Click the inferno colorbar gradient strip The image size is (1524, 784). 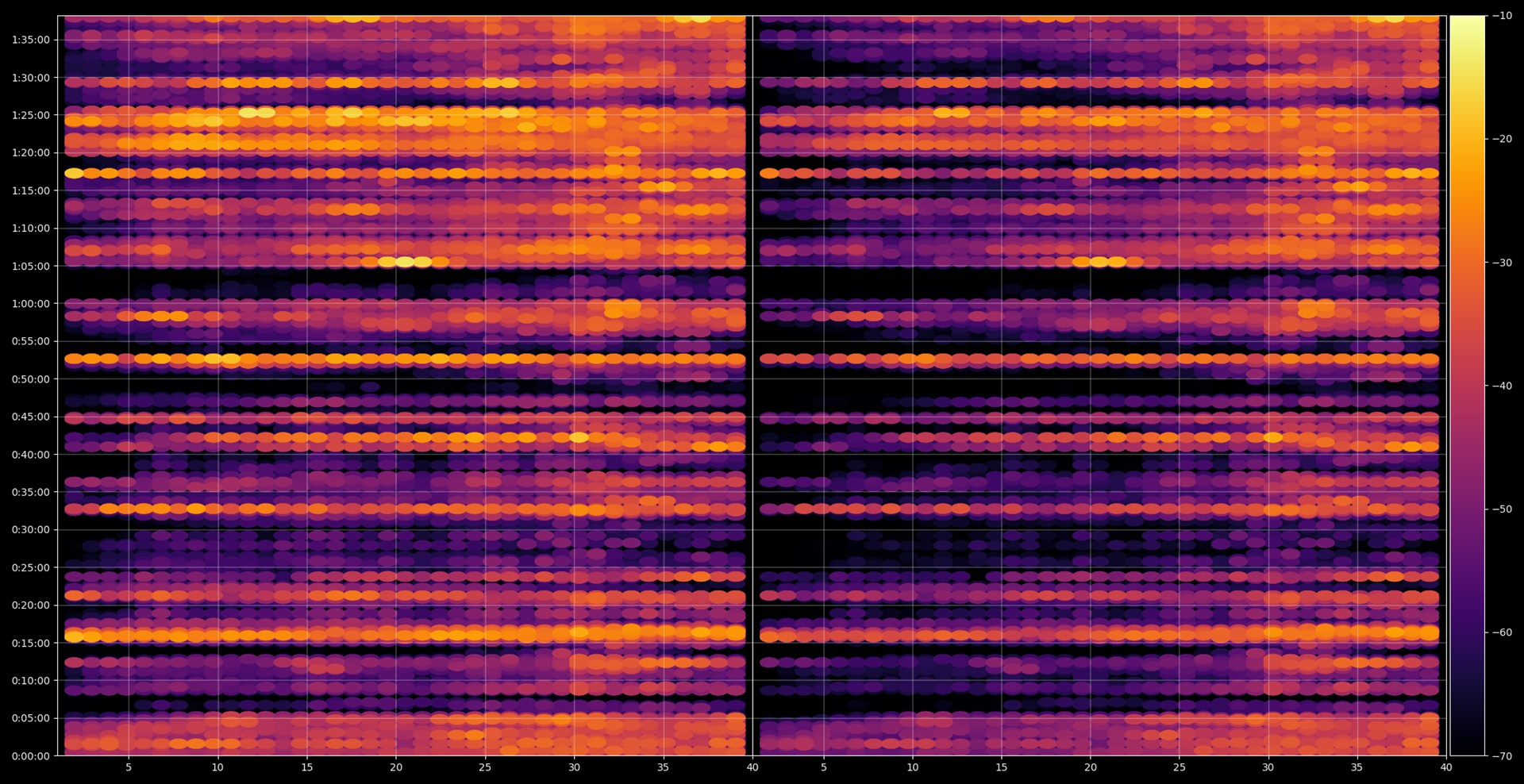(x=1468, y=386)
